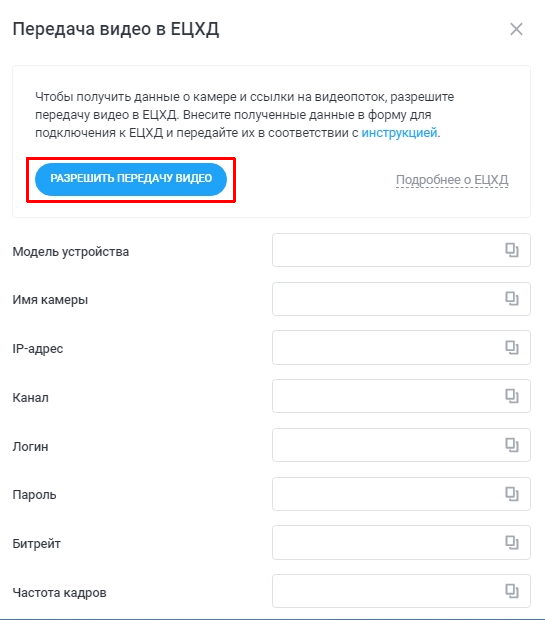Screen dimensions: 545x620
Task: Copy the Имя камеры field value
Action: tap(512, 299)
